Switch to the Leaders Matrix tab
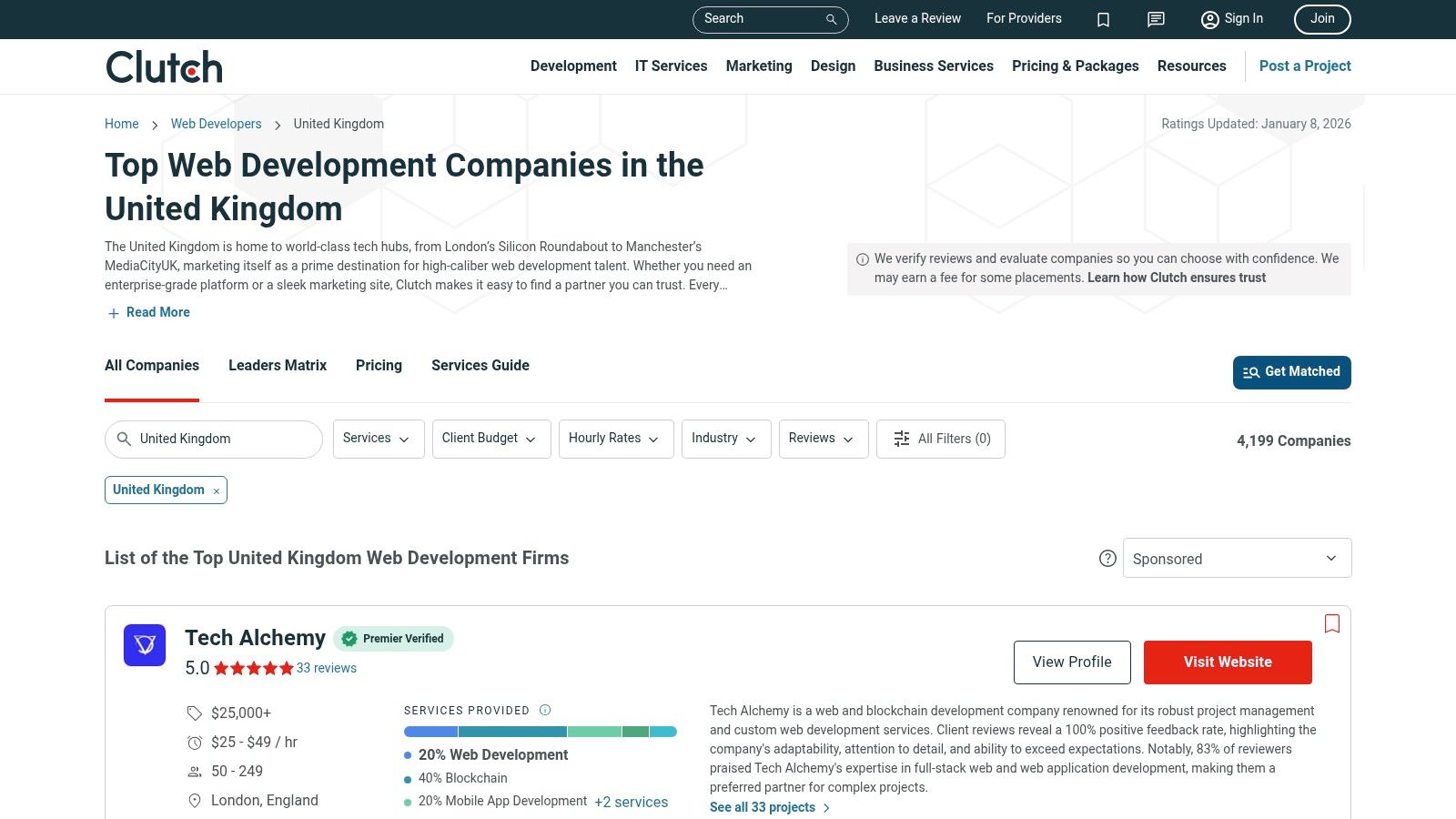1456x819 pixels. [x=277, y=365]
